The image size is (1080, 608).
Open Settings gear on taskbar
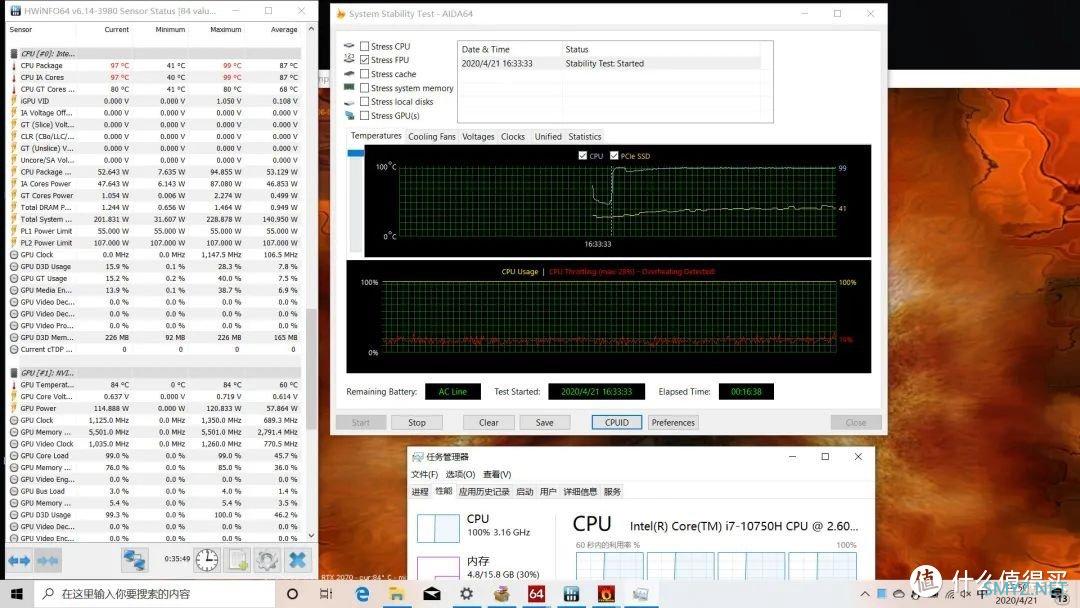click(x=466, y=594)
